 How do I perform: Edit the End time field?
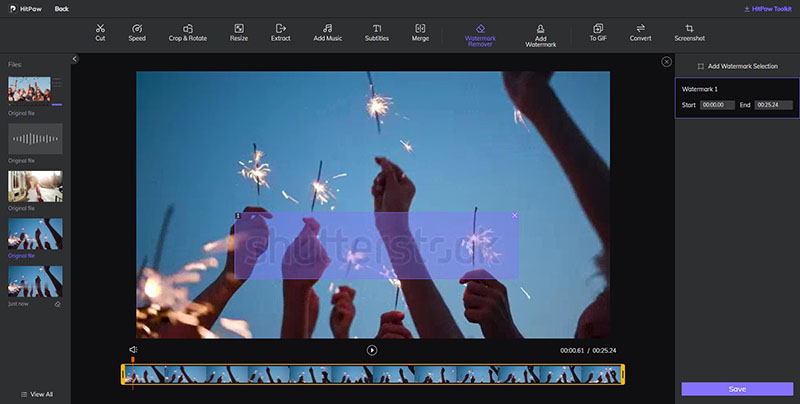[773, 105]
